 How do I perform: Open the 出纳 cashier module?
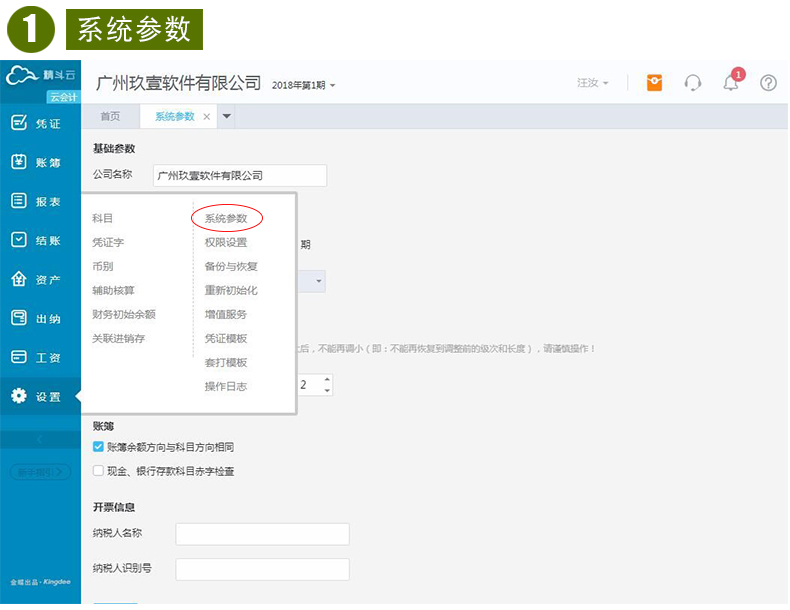(36, 318)
